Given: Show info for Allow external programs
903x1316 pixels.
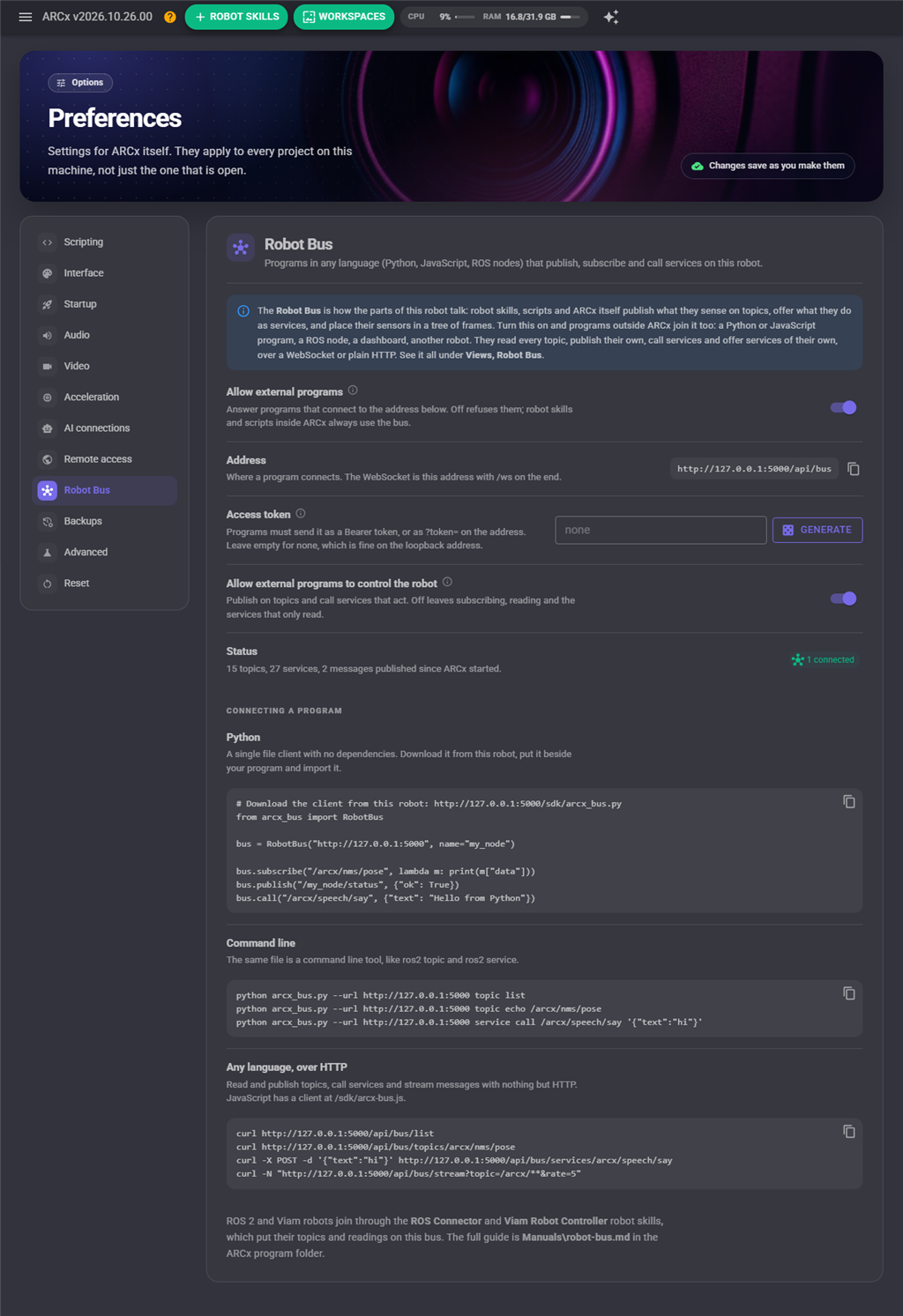Looking at the screenshot, I should pyautogui.click(x=353, y=390).
